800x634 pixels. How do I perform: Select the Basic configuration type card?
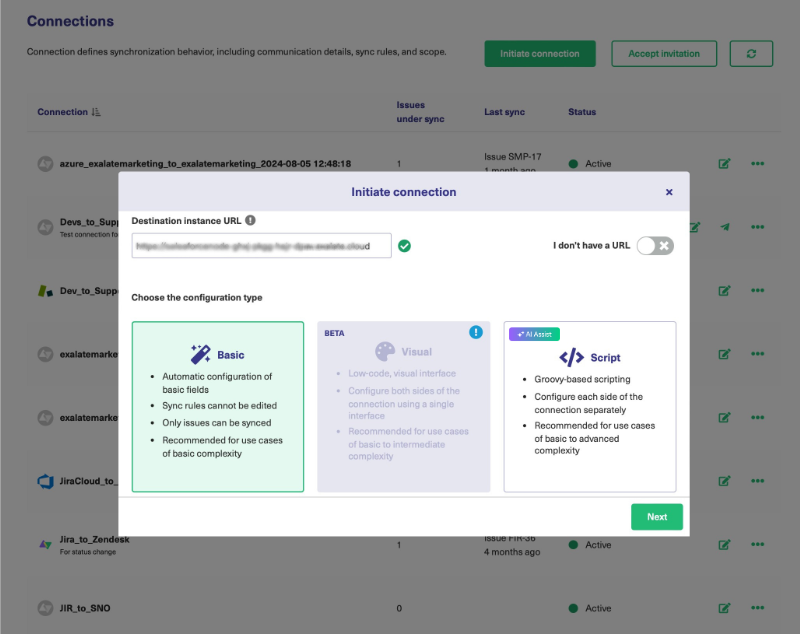coord(218,406)
